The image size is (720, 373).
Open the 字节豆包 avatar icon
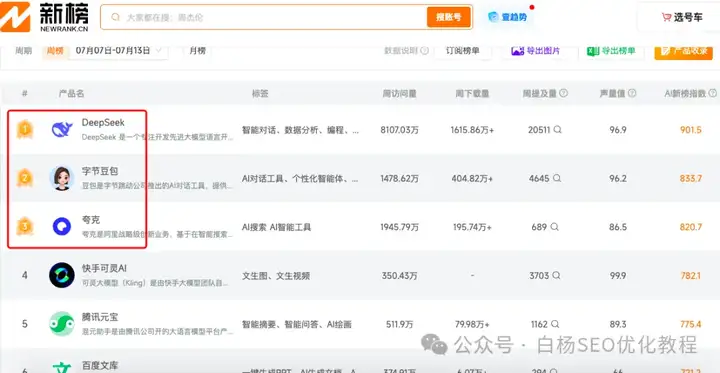click(x=62, y=178)
